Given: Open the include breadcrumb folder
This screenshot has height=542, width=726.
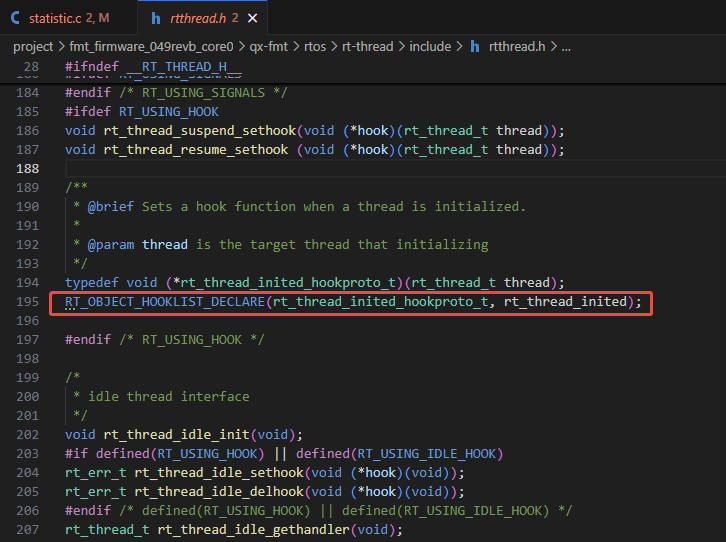Looking at the screenshot, I should tap(430, 47).
